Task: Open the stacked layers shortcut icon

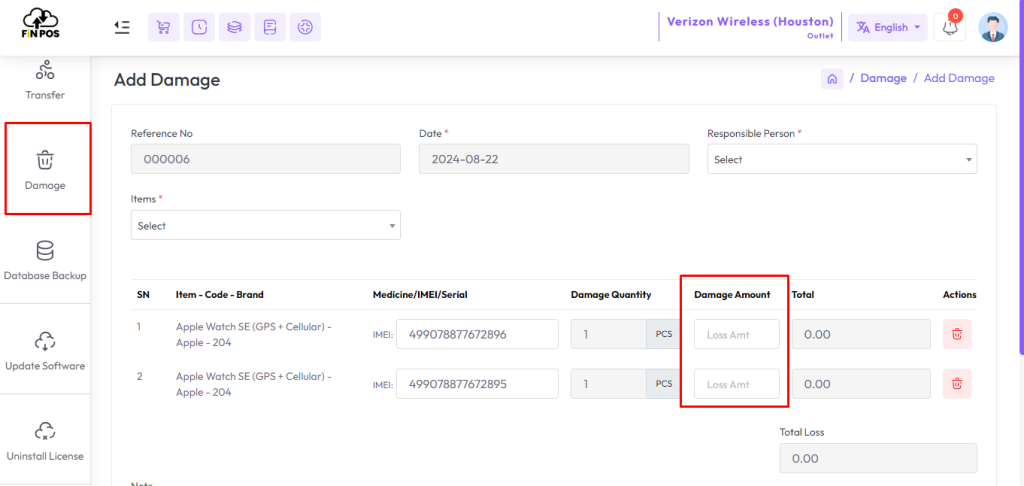Action: 234,27
